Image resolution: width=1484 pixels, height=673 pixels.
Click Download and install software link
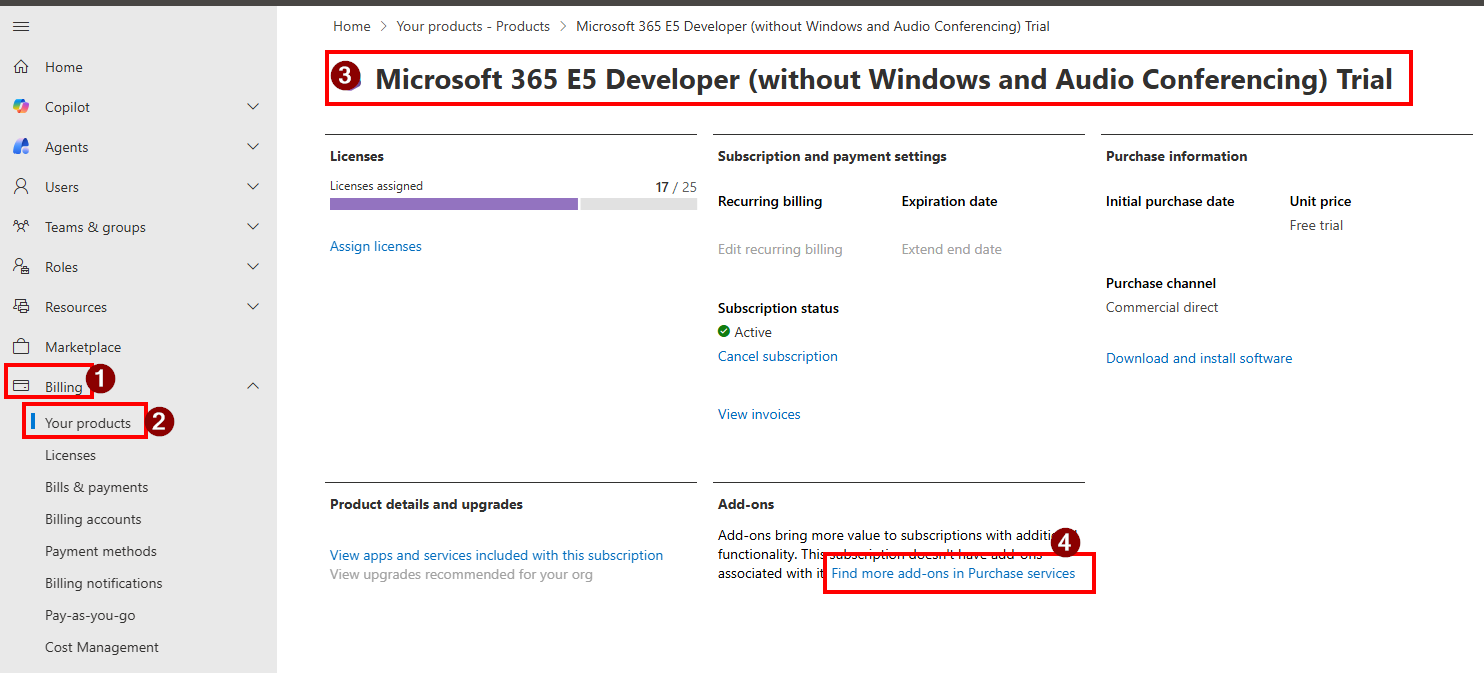click(1199, 358)
